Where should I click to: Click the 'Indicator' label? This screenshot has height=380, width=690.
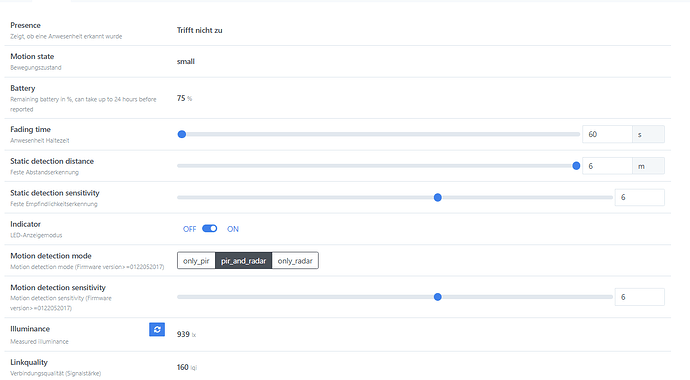pos(26,224)
